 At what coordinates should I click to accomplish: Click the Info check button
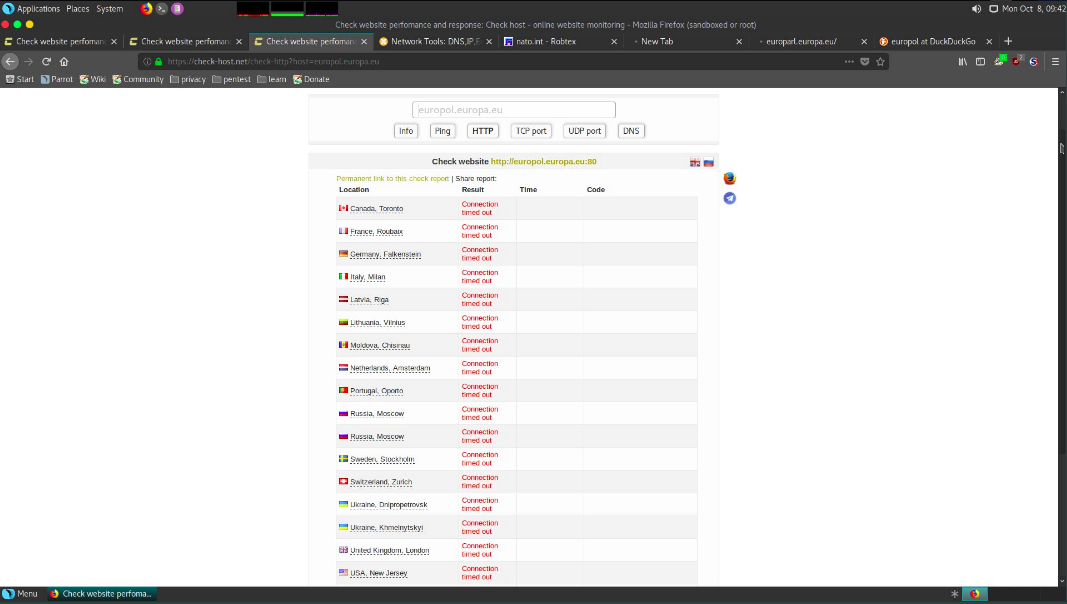coord(406,131)
